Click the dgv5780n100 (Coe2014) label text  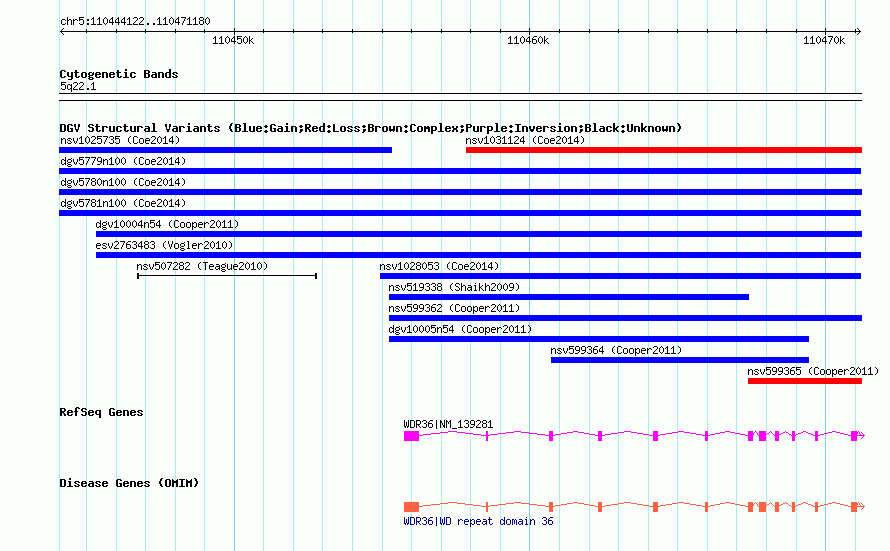click(123, 182)
